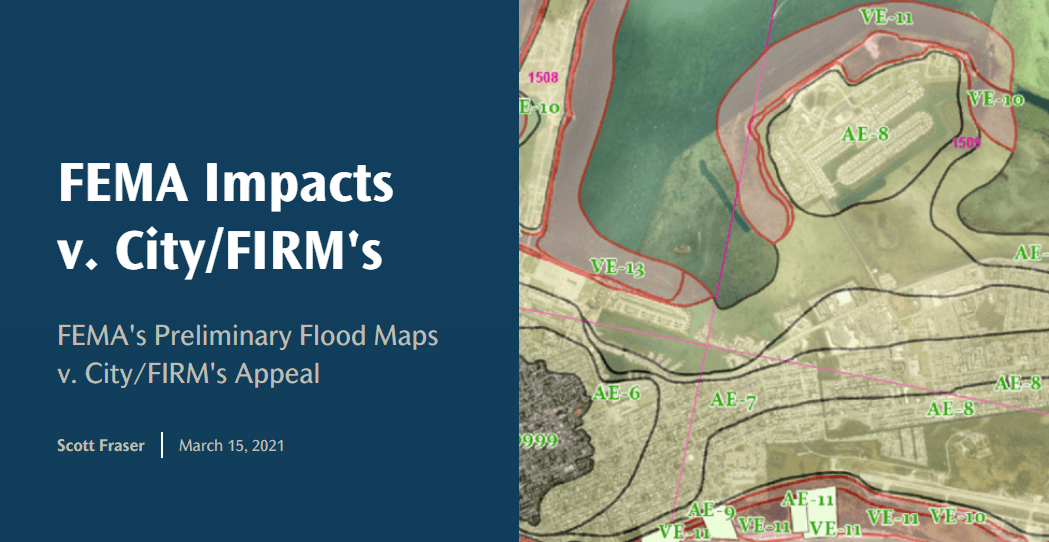
Task: Click the 'AE-7' flood zone label
Action: pos(733,401)
